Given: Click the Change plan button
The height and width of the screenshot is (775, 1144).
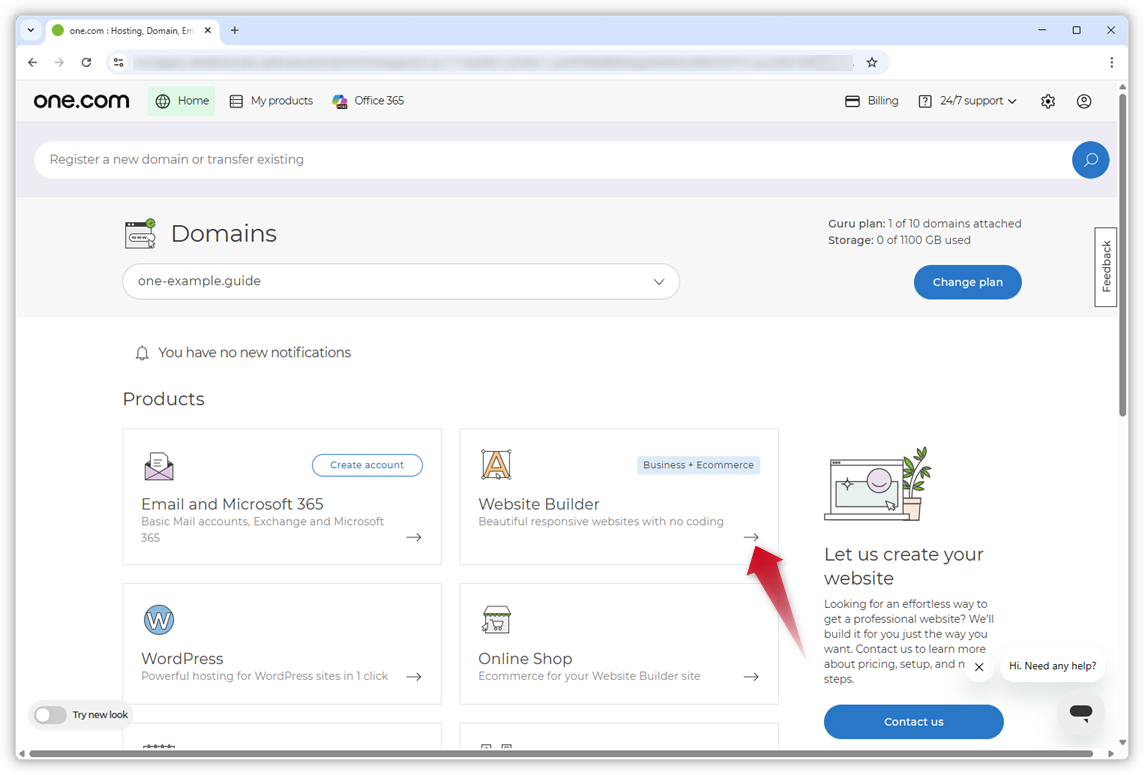Looking at the screenshot, I should click(x=967, y=282).
